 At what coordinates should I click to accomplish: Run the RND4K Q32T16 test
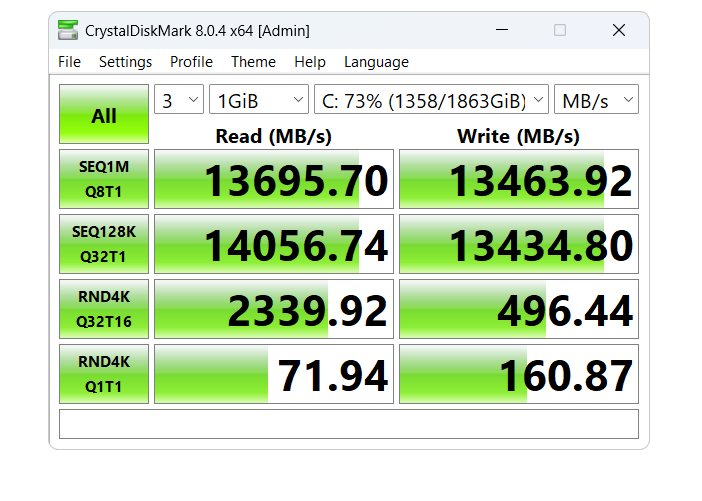104,309
